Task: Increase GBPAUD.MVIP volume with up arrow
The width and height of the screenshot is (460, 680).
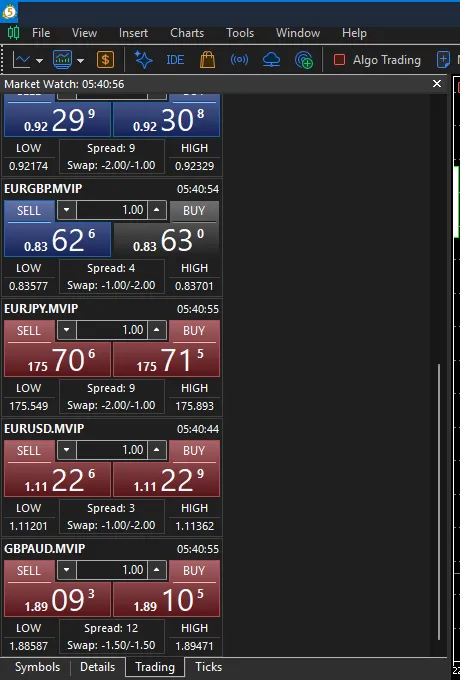Action: click(157, 570)
